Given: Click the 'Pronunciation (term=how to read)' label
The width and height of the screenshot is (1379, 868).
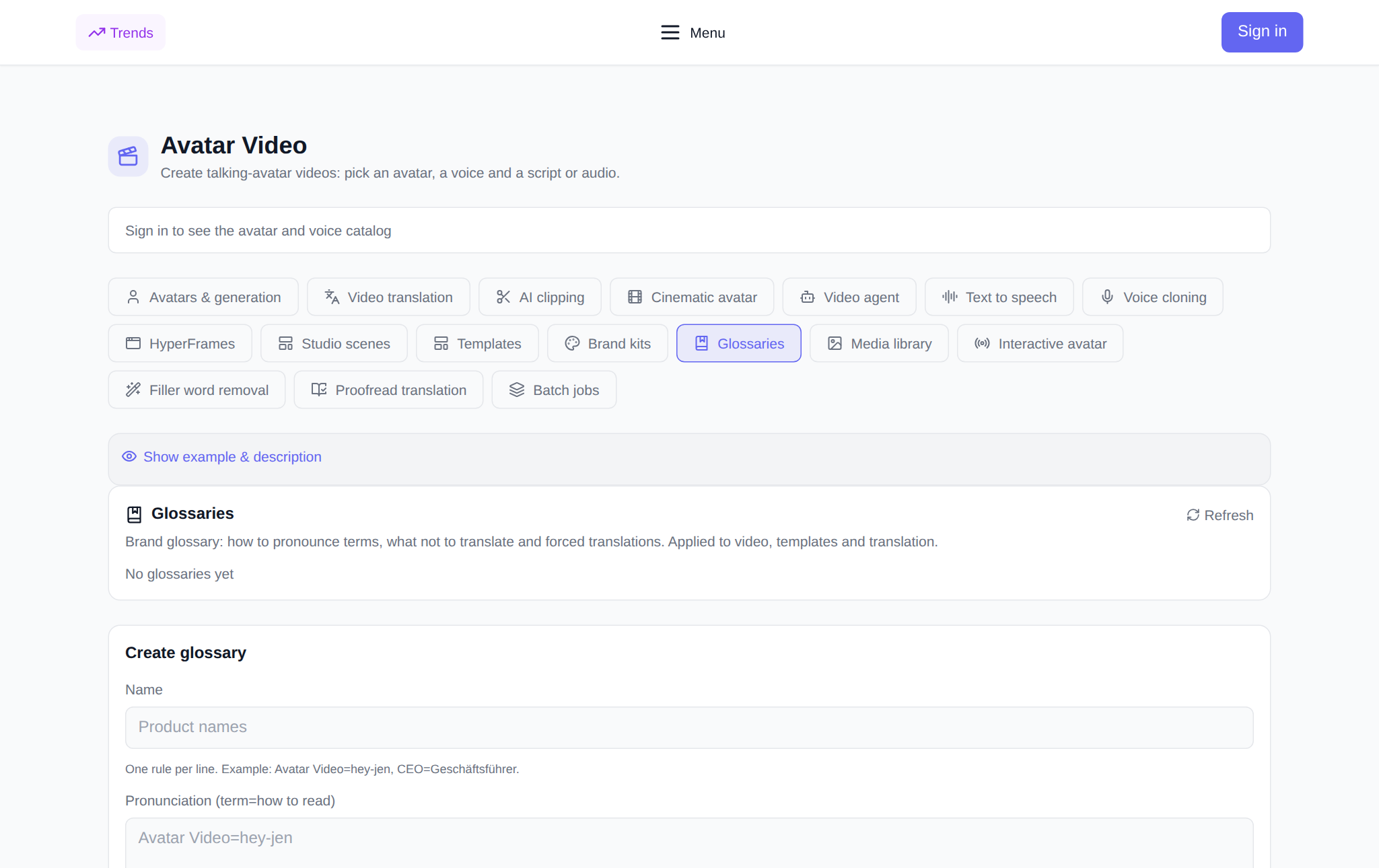Looking at the screenshot, I should pyautogui.click(x=230, y=801).
